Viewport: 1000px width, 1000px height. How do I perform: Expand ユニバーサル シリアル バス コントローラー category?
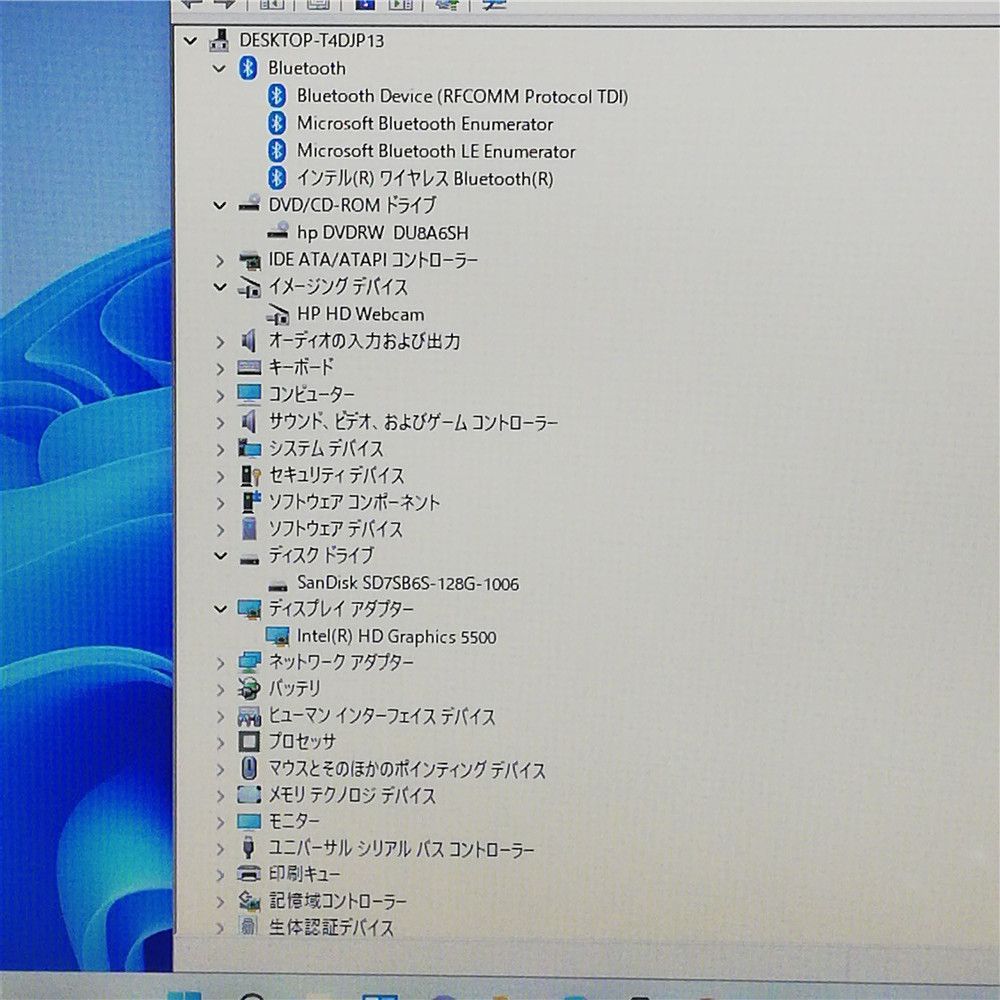(220, 849)
